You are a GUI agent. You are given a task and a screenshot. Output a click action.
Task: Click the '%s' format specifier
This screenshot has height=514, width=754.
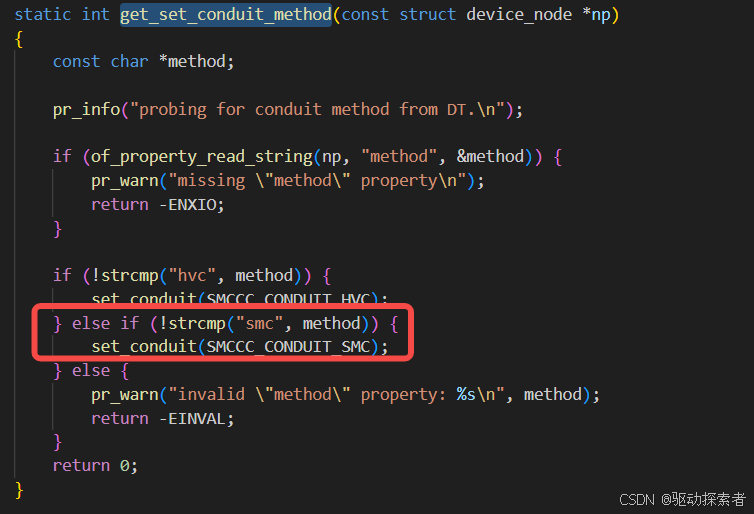tap(466, 394)
